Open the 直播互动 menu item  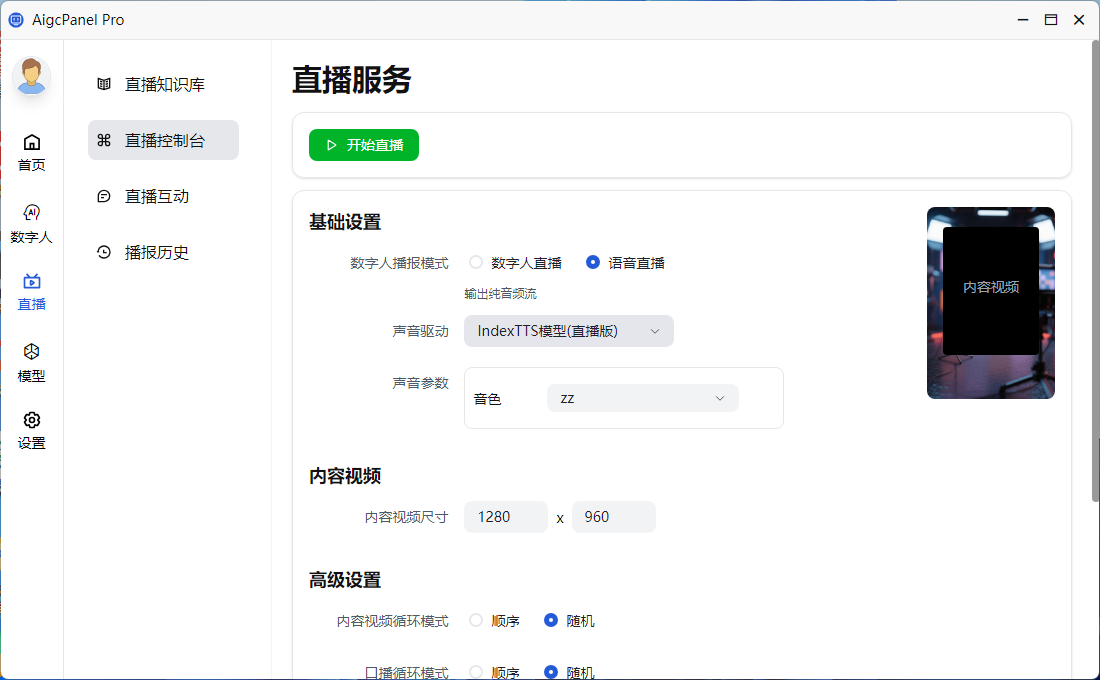tap(163, 196)
